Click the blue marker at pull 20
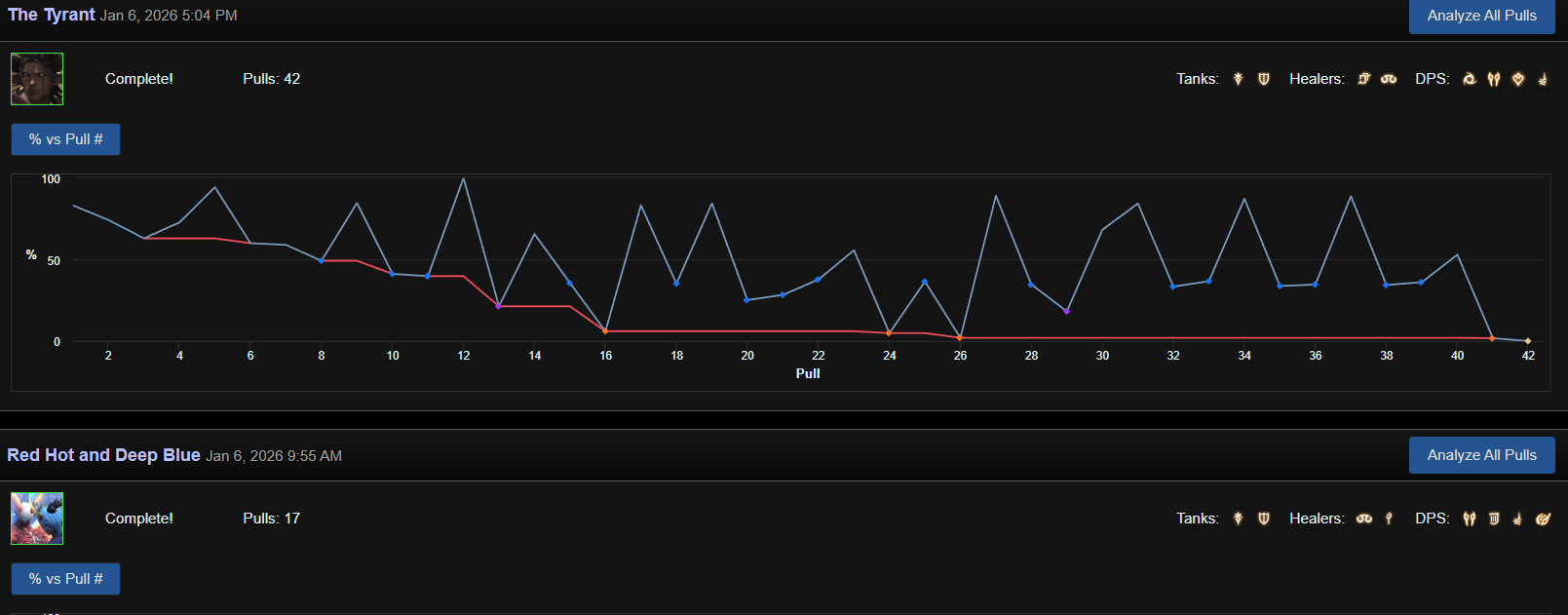Viewport: 1568px width, 615px height. click(x=746, y=300)
